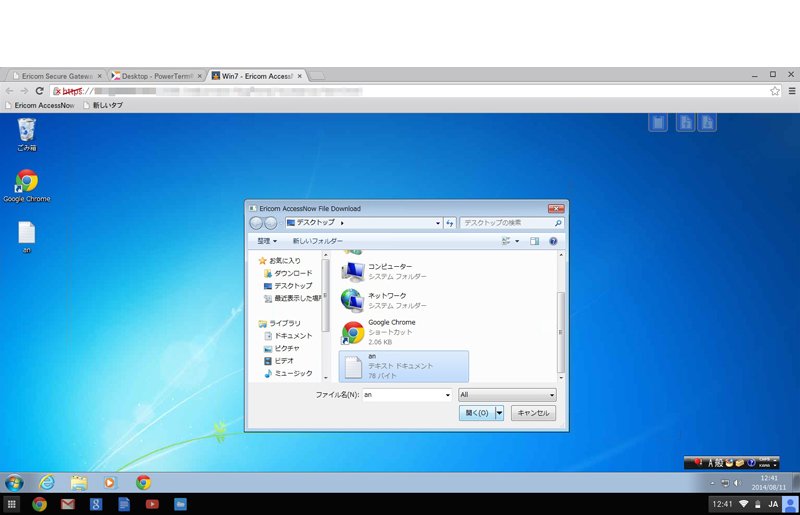Expand the デスクトップ breadcrumb arrow

[342, 223]
